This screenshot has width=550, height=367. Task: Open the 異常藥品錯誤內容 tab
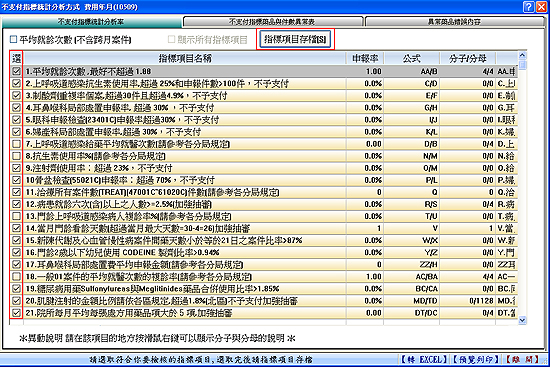[454, 22]
